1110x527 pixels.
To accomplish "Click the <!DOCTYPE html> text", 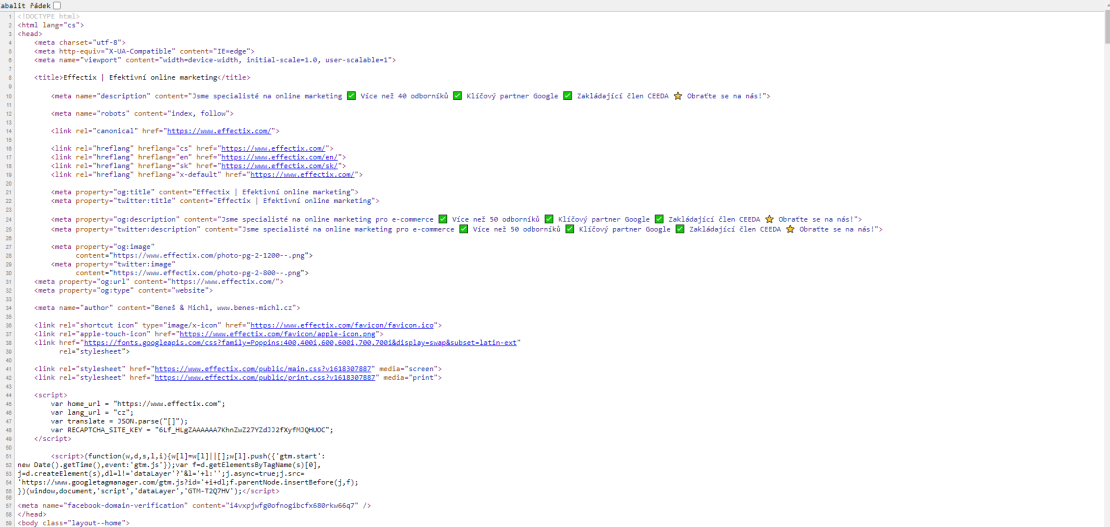I will (x=49, y=16).
